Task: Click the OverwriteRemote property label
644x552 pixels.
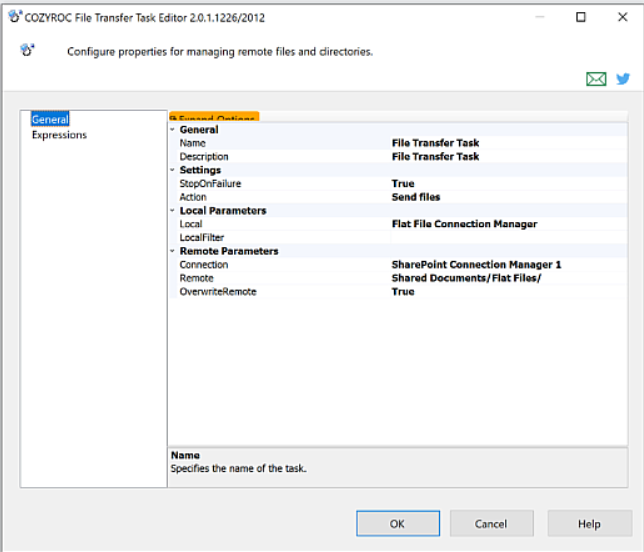Action: click(x=218, y=292)
